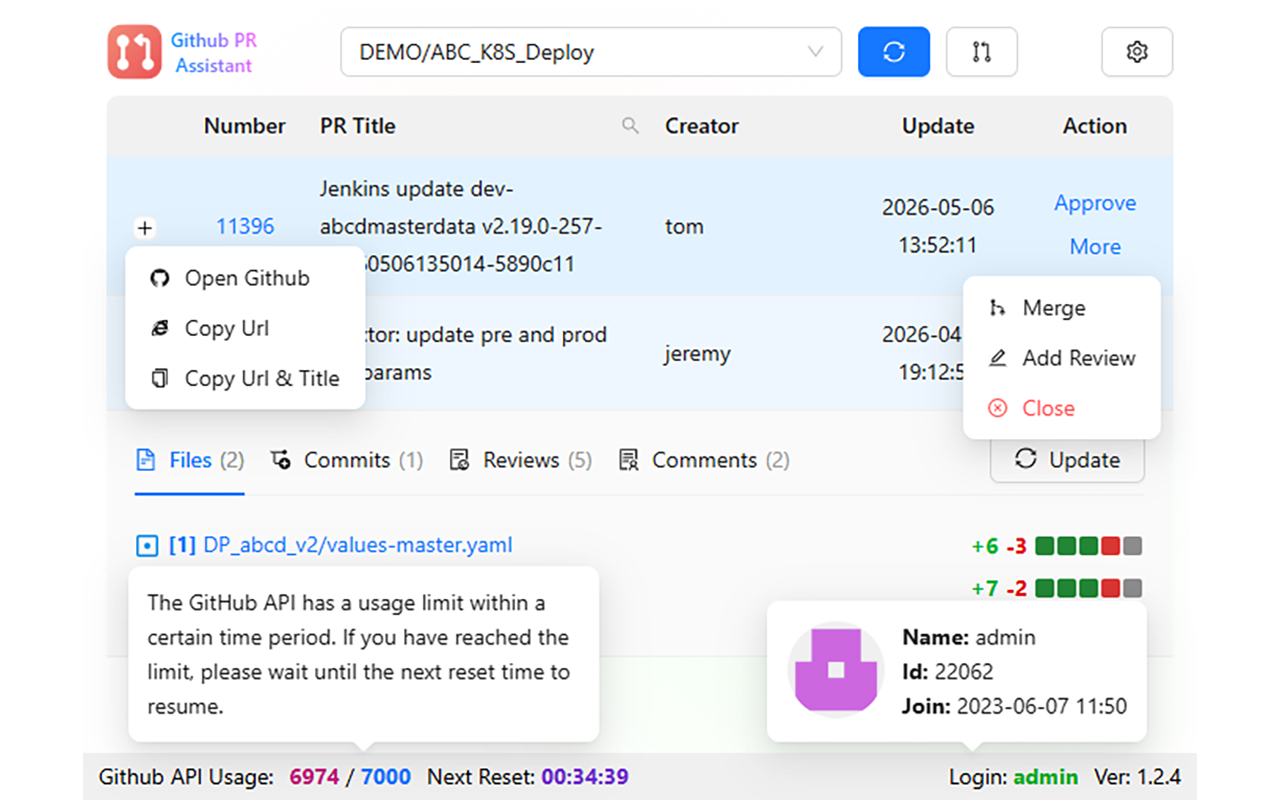
Task: Switch to the Reviews tab
Action: (521, 460)
